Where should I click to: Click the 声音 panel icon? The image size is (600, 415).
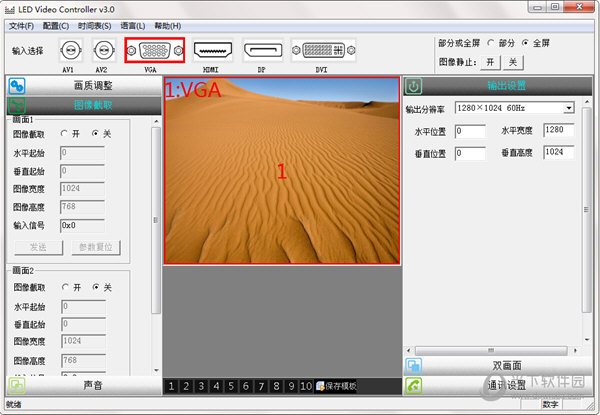[x=17, y=386]
